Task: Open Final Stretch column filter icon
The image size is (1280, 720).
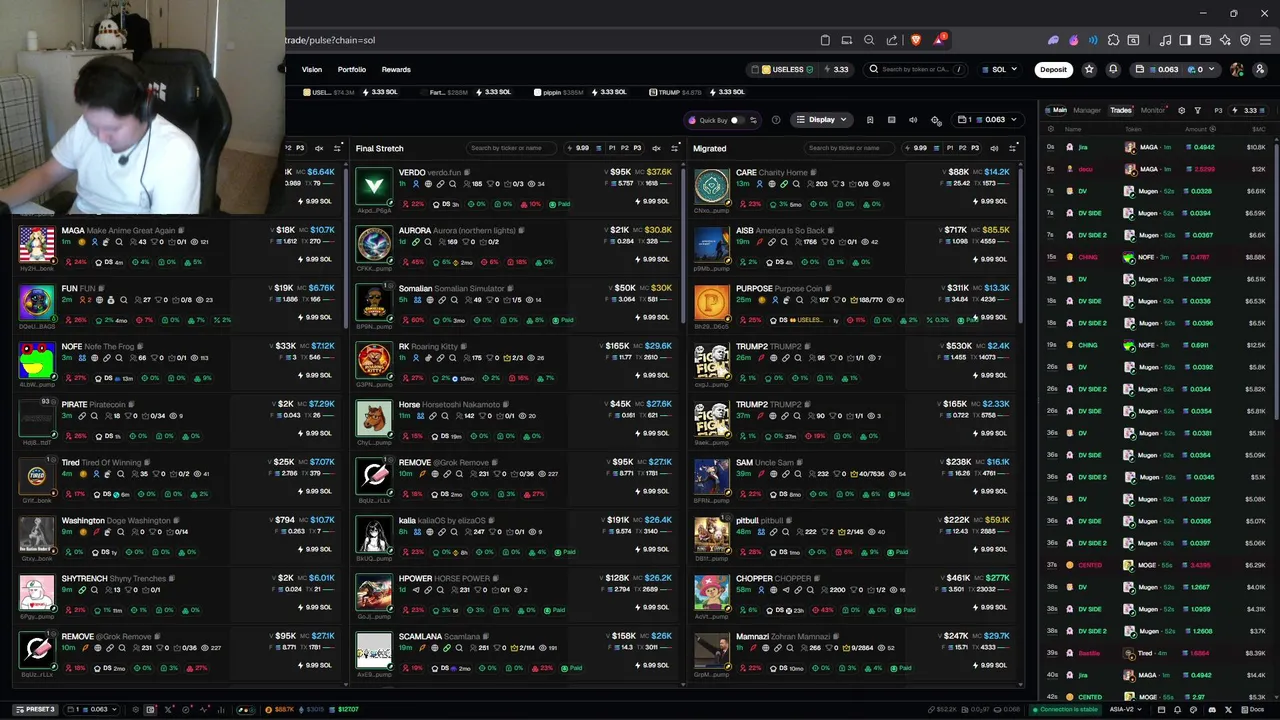Action: [x=675, y=148]
